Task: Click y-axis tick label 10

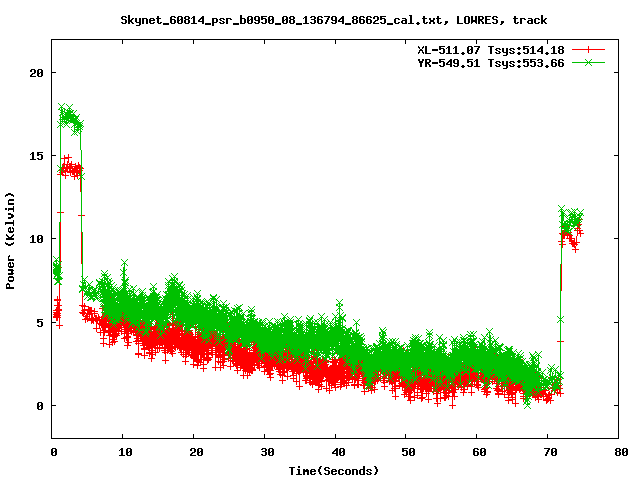Action: click(36, 239)
